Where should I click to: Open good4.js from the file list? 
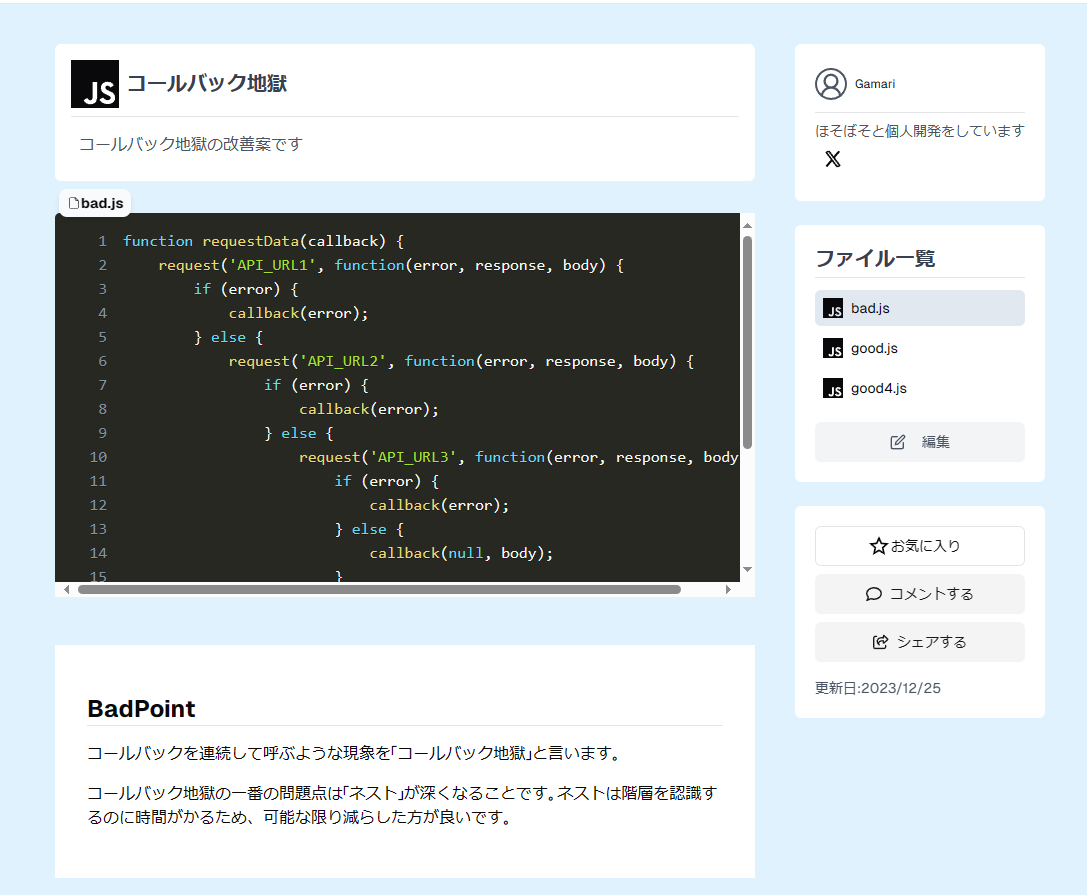tap(919, 388)
